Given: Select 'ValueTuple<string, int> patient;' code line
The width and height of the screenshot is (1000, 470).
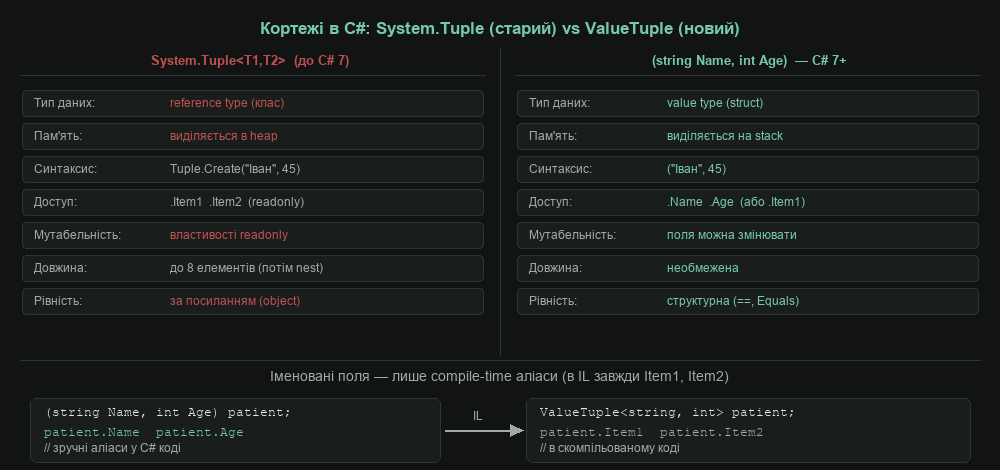Looking at the screenshot, I should (667, 413).
